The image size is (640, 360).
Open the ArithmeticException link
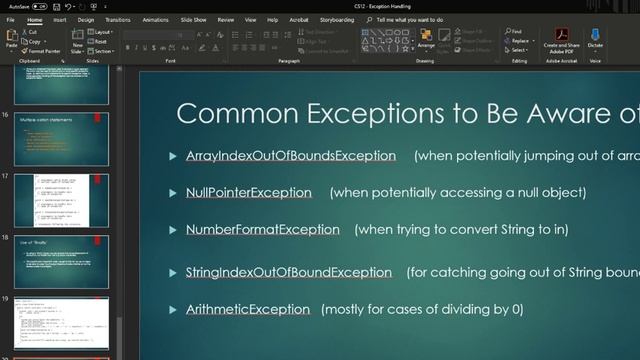click(248, 309)
